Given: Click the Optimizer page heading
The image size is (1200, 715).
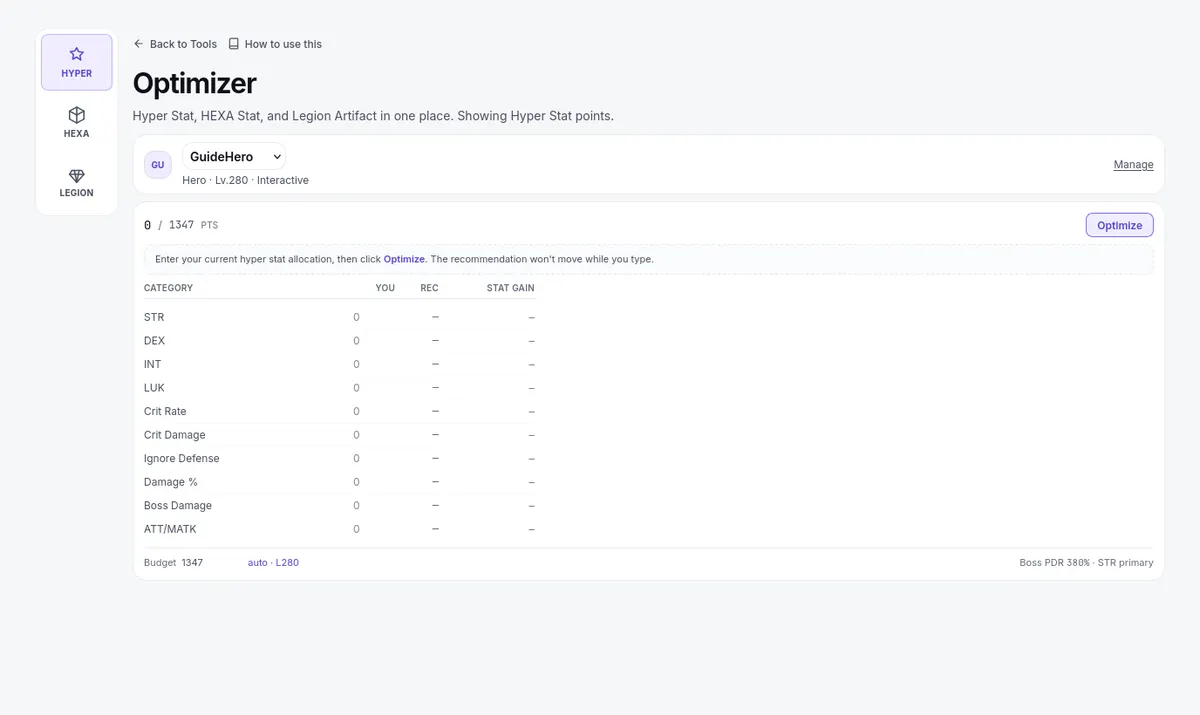Looking at the screenshot, I should coord(194,83).
